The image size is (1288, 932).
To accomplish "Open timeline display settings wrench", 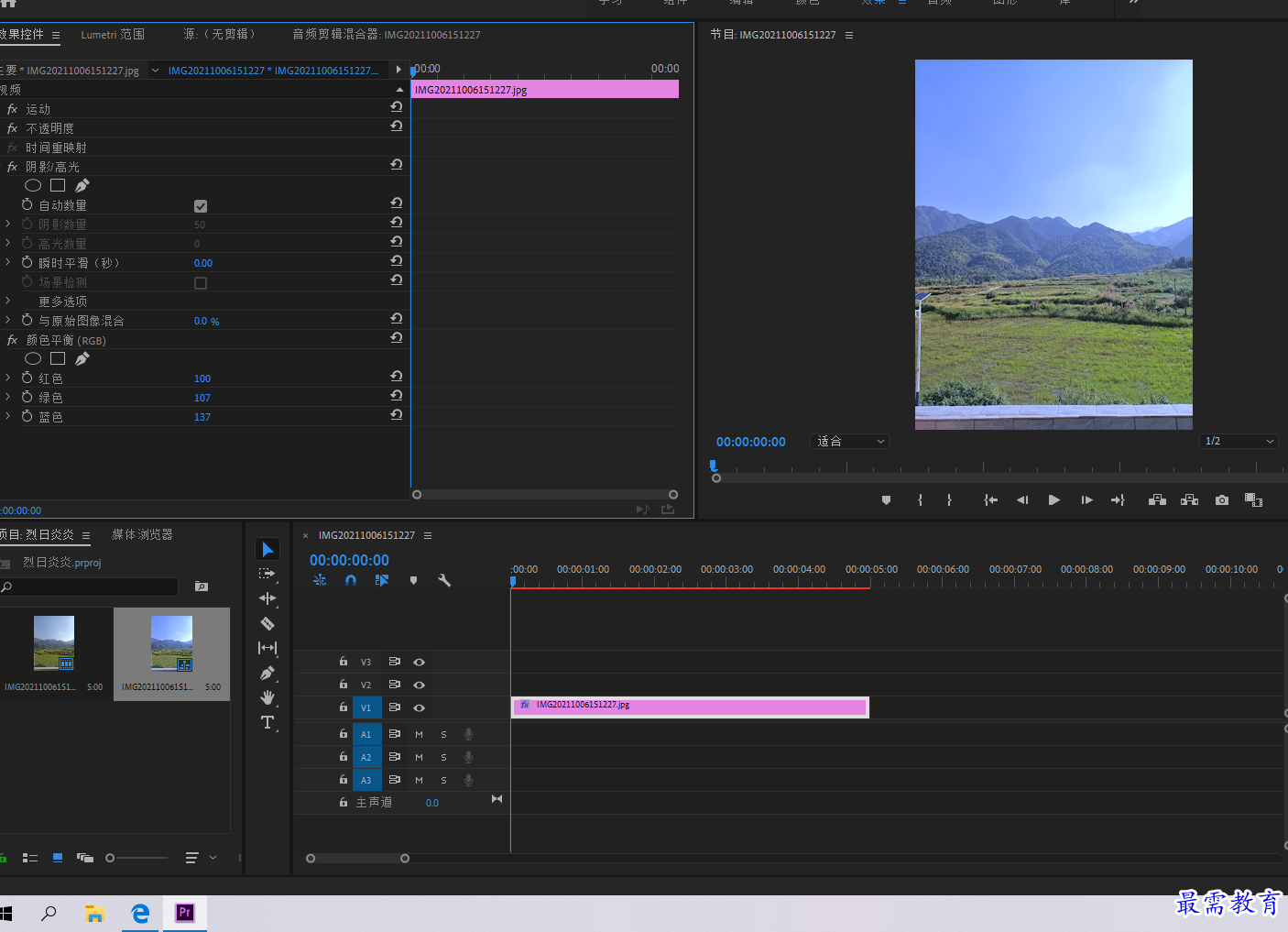I will tap(444, 580).
